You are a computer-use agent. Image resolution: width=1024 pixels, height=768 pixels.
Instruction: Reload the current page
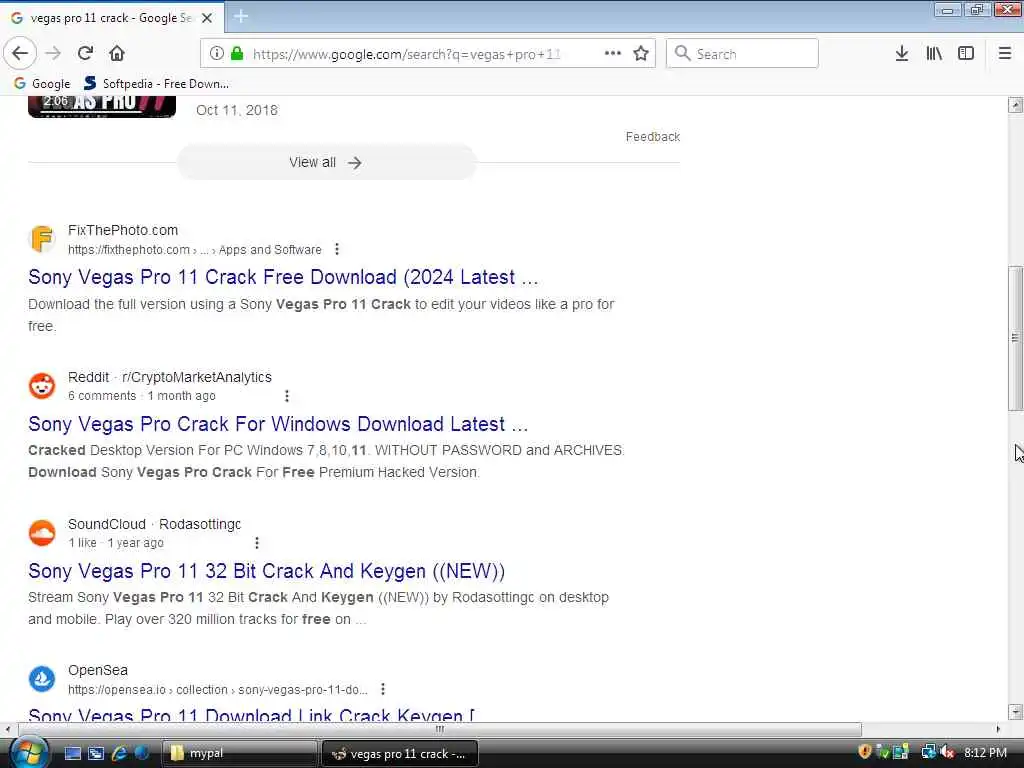point(85,54)
